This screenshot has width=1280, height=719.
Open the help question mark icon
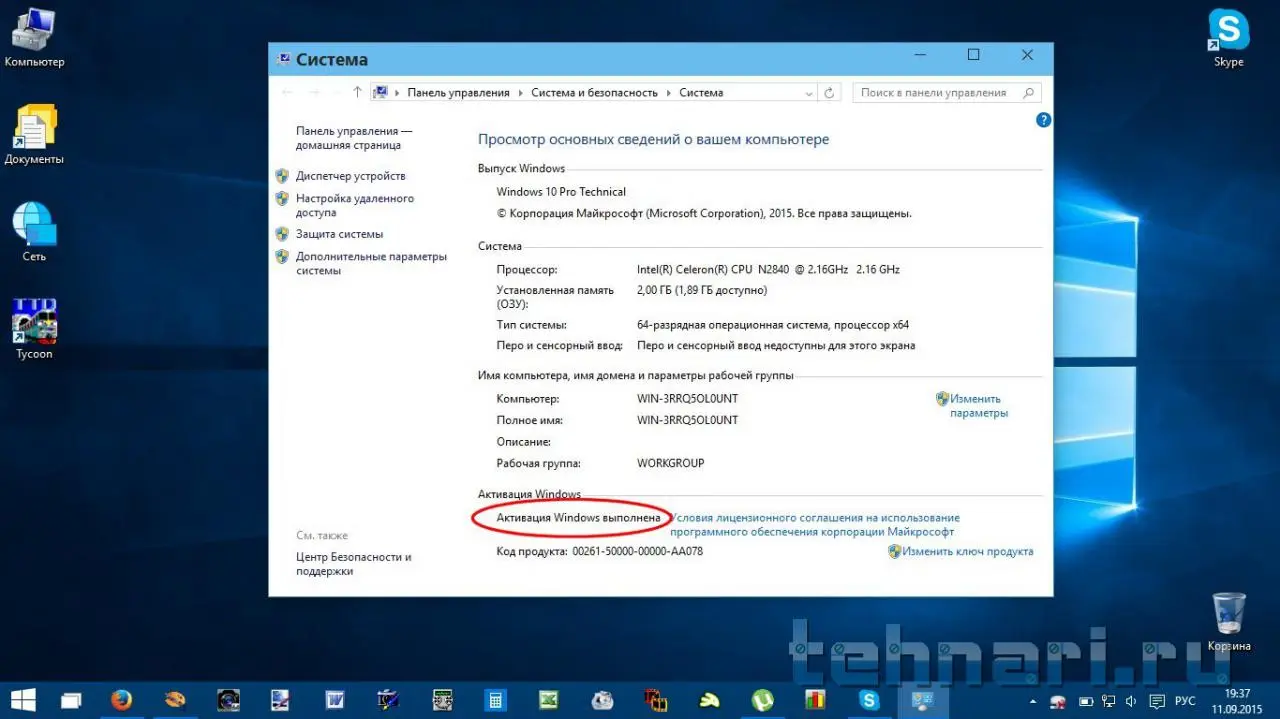point(1043,120)
